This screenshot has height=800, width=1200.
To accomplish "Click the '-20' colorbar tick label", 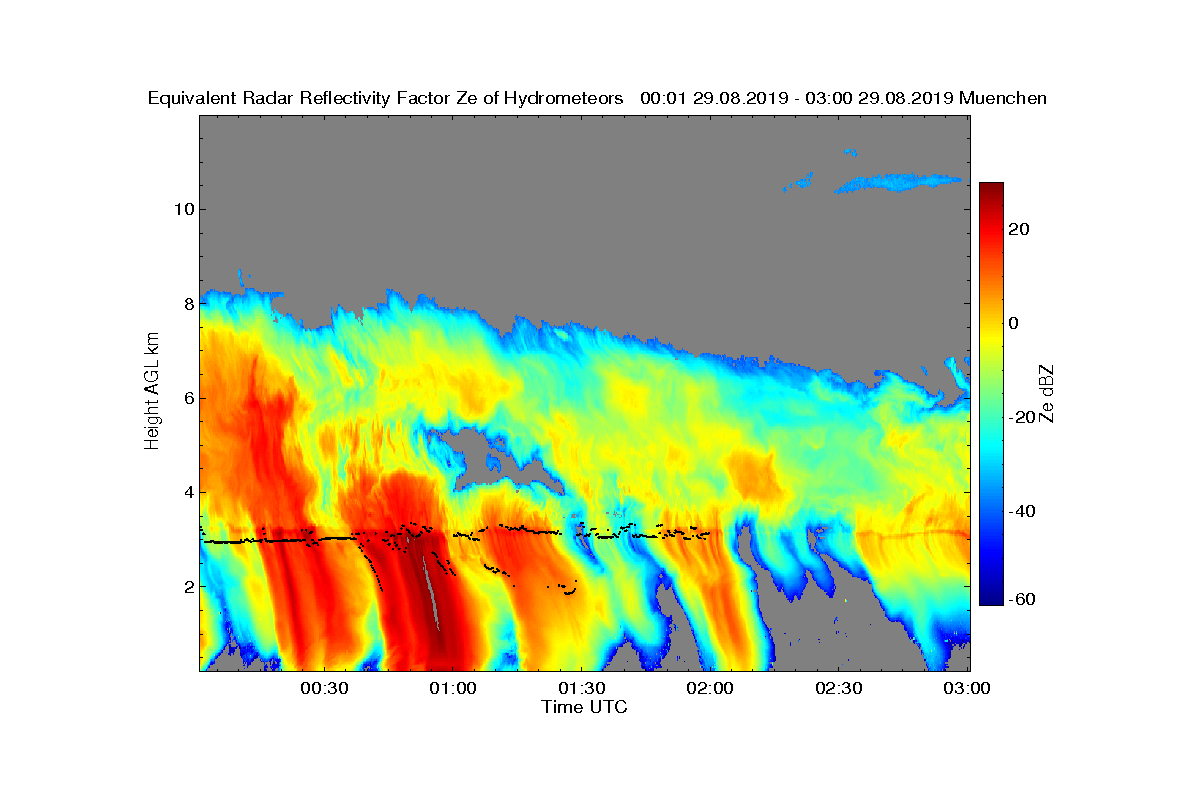I will pyautogui.click(x=1022, y=417).
